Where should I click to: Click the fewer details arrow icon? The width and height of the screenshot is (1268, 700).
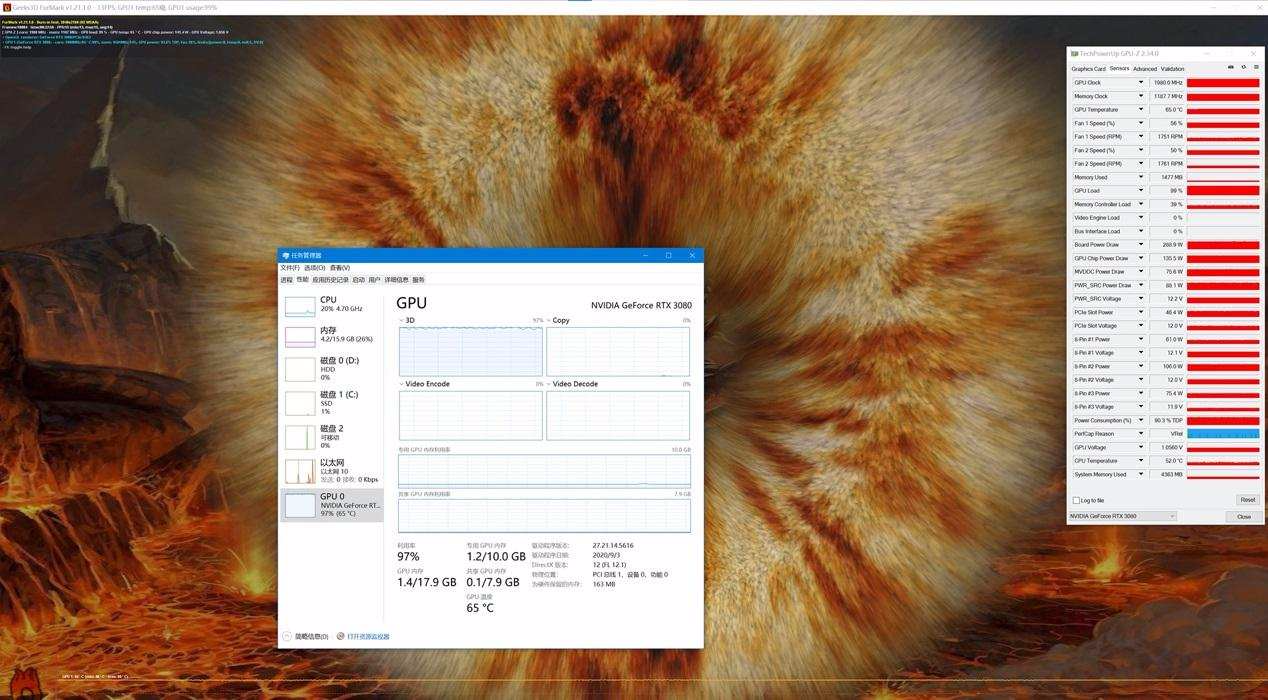287,636
